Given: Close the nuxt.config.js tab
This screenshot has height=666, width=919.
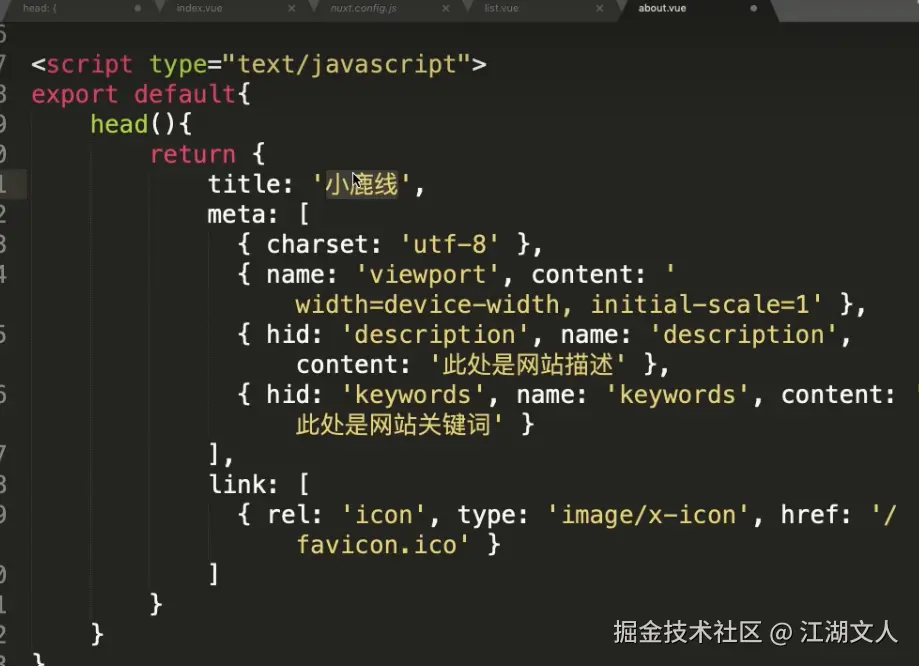Looking at the screenshot, I should coord(445,8).
